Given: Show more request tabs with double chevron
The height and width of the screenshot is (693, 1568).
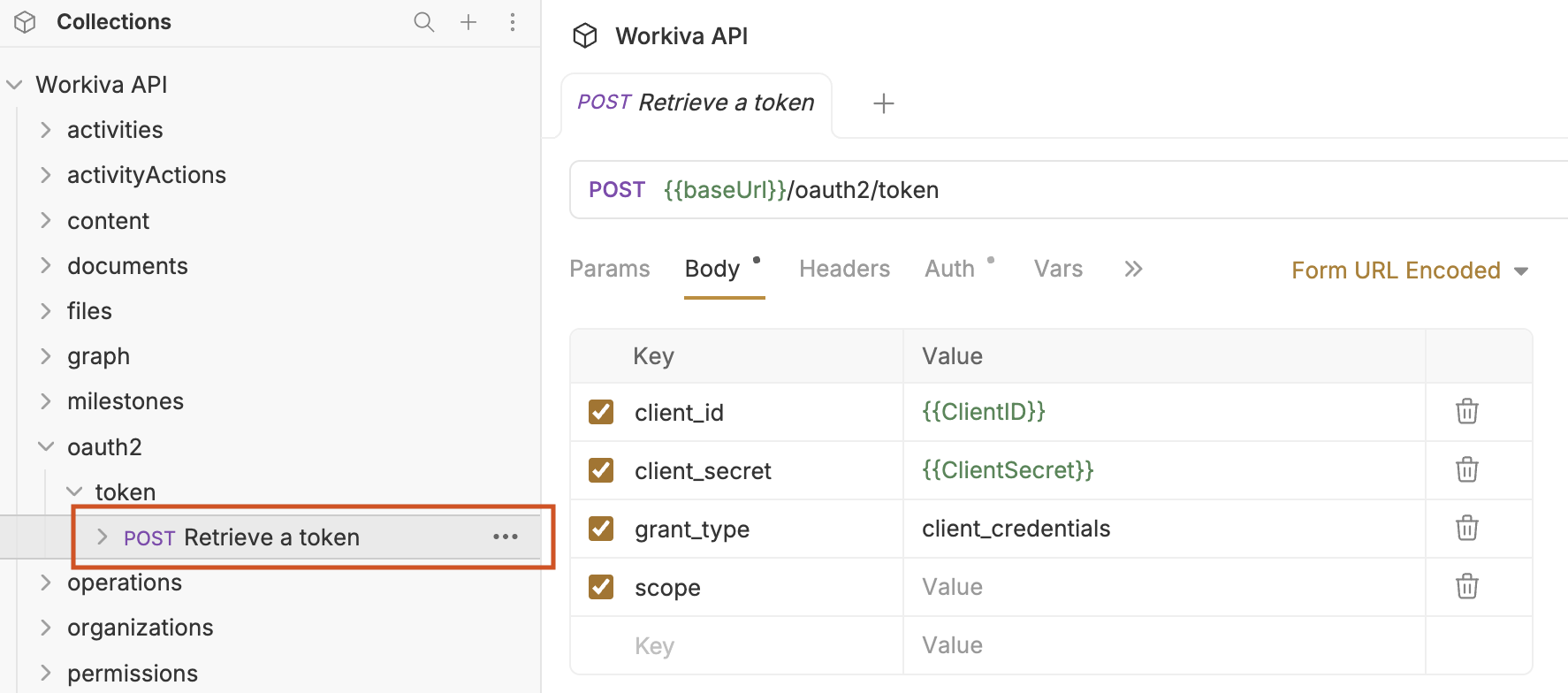Looking at the screenshot, I should pyautogui.click(x=1134, y=269).
